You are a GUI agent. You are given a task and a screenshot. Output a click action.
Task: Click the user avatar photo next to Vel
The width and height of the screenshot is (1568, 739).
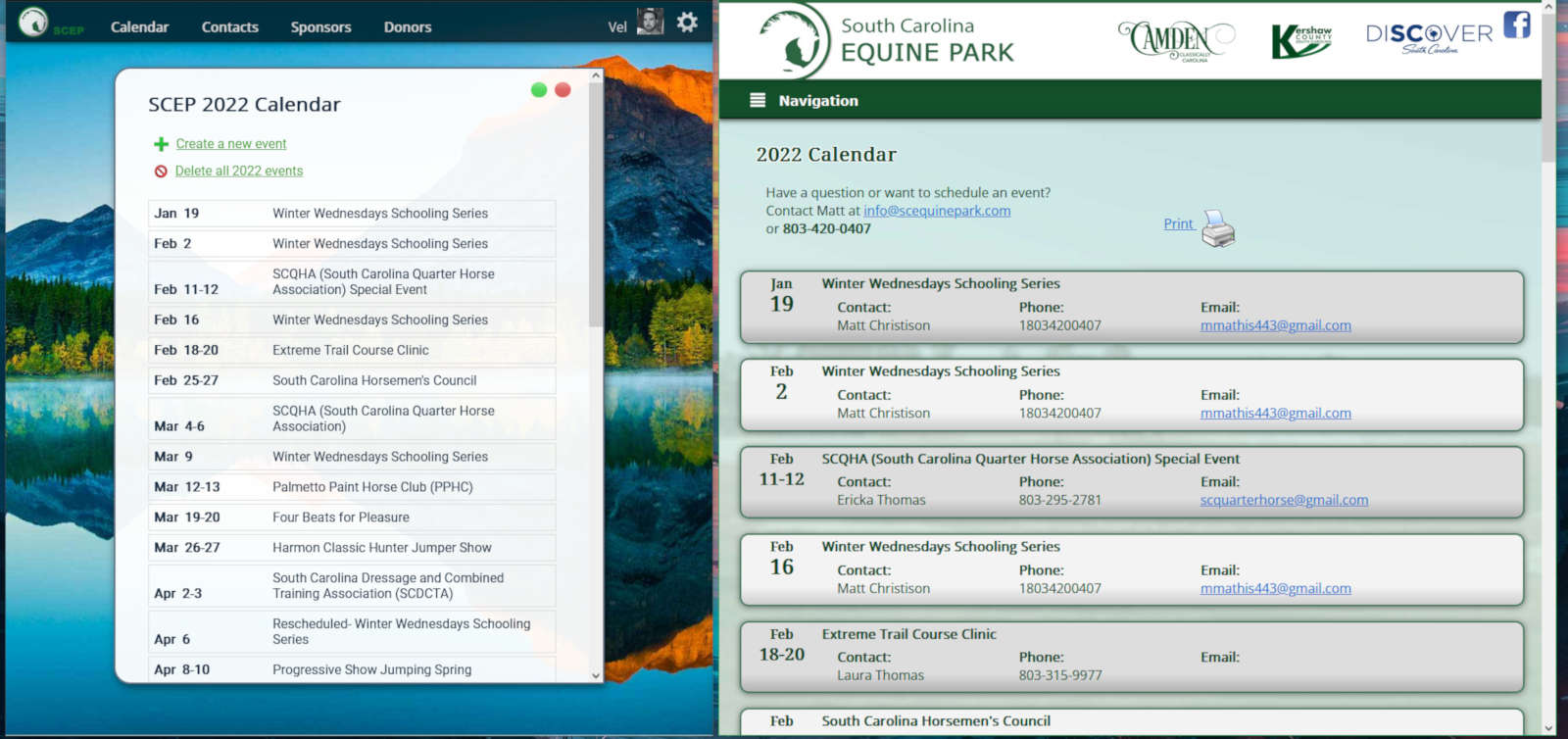(650, 23)
